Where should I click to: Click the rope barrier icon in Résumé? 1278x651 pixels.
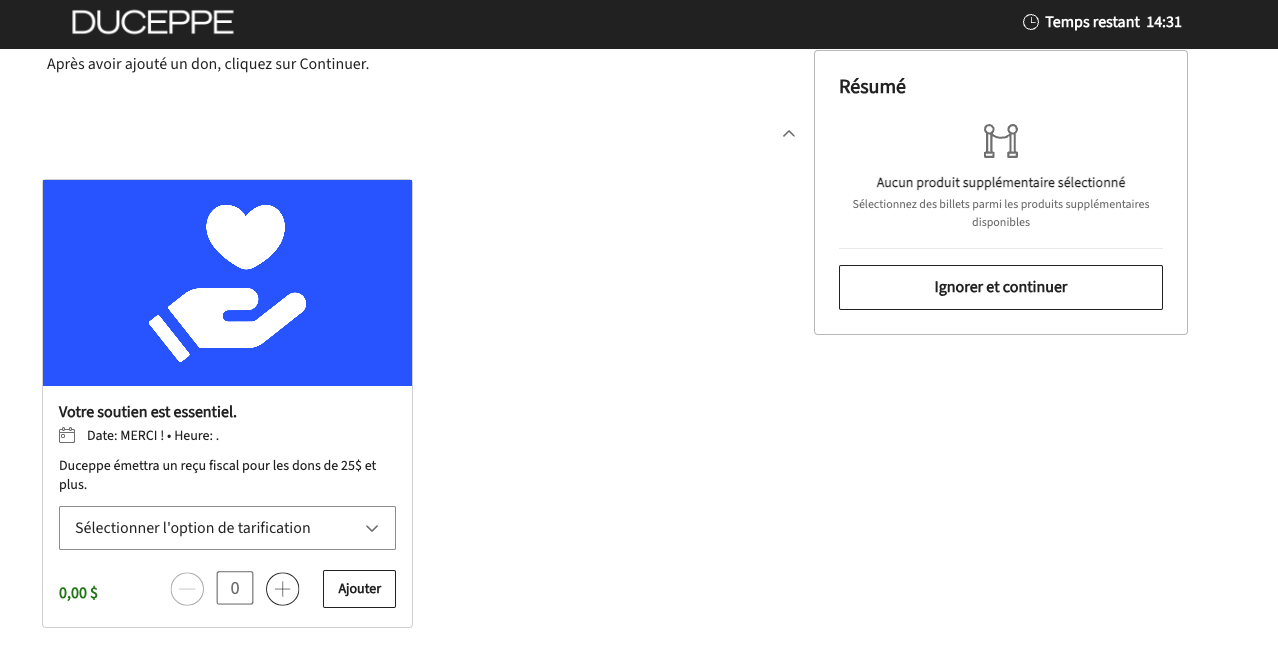click(x=1000, y=141)
